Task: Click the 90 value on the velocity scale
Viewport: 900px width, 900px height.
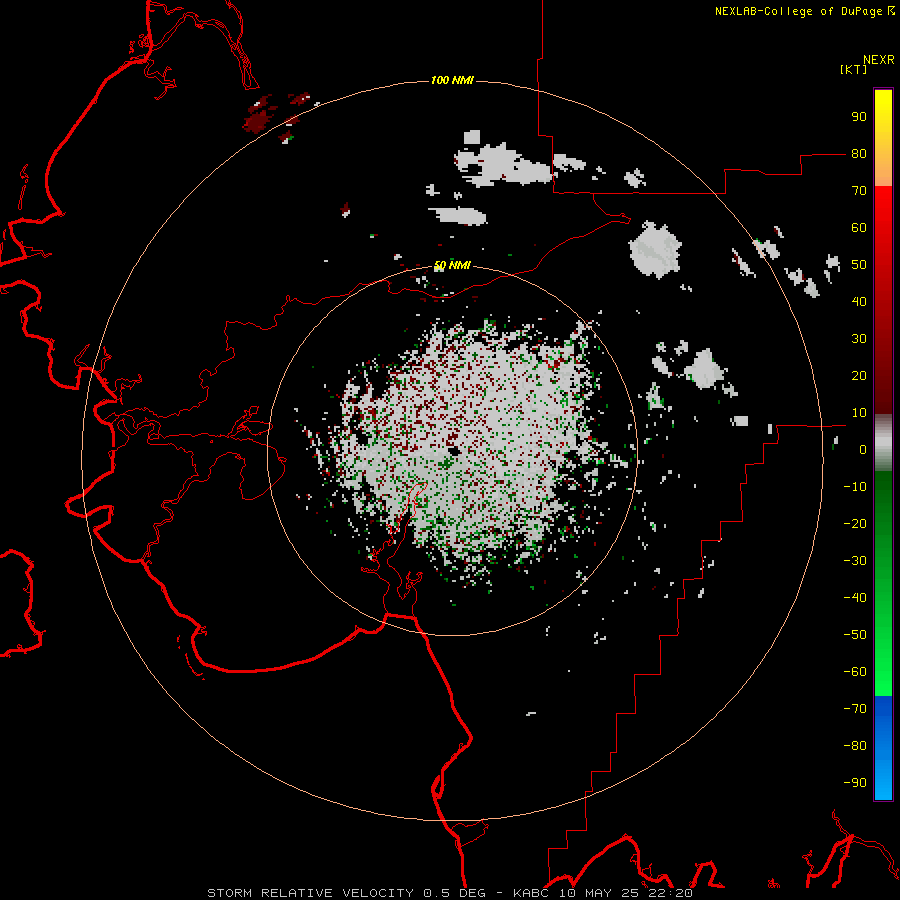Action: (x=859, y=117)
